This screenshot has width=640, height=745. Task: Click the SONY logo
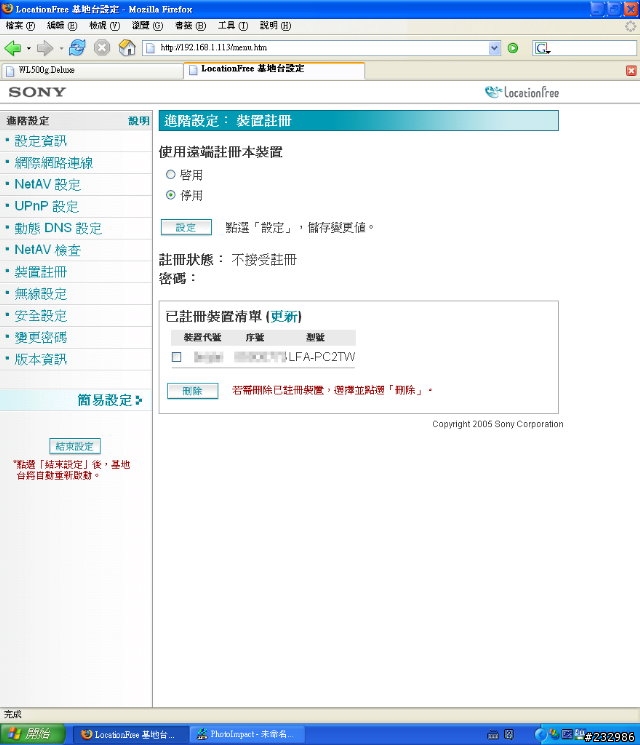coord(37,92)
